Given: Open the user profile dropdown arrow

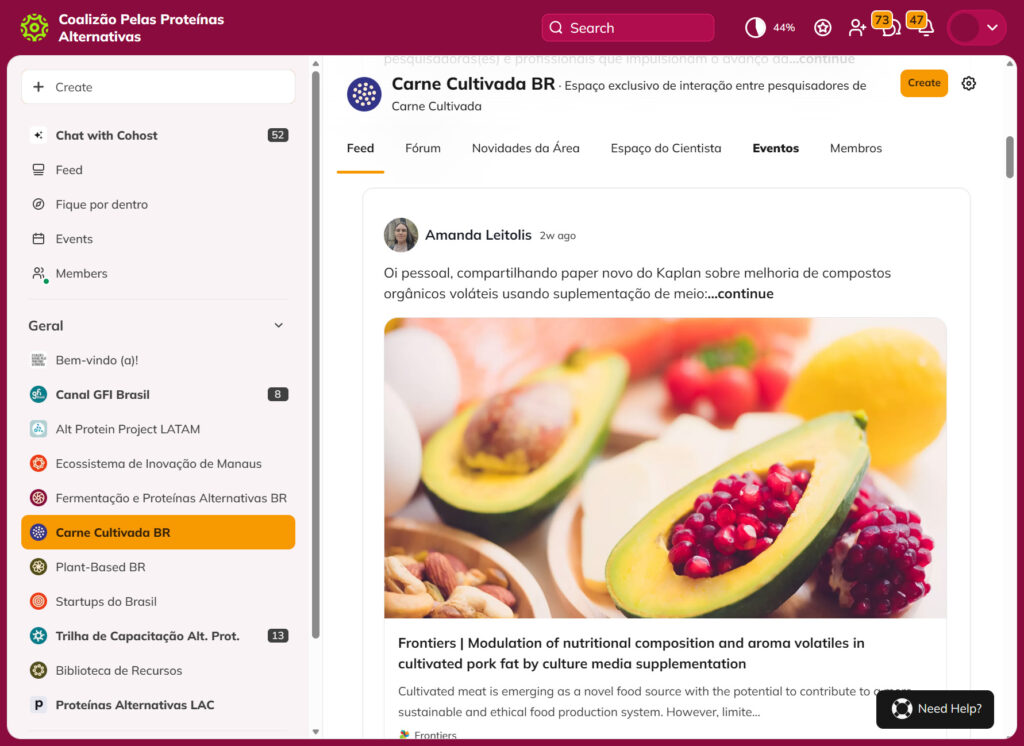Looking at the screenshot, I should point(992,27).
